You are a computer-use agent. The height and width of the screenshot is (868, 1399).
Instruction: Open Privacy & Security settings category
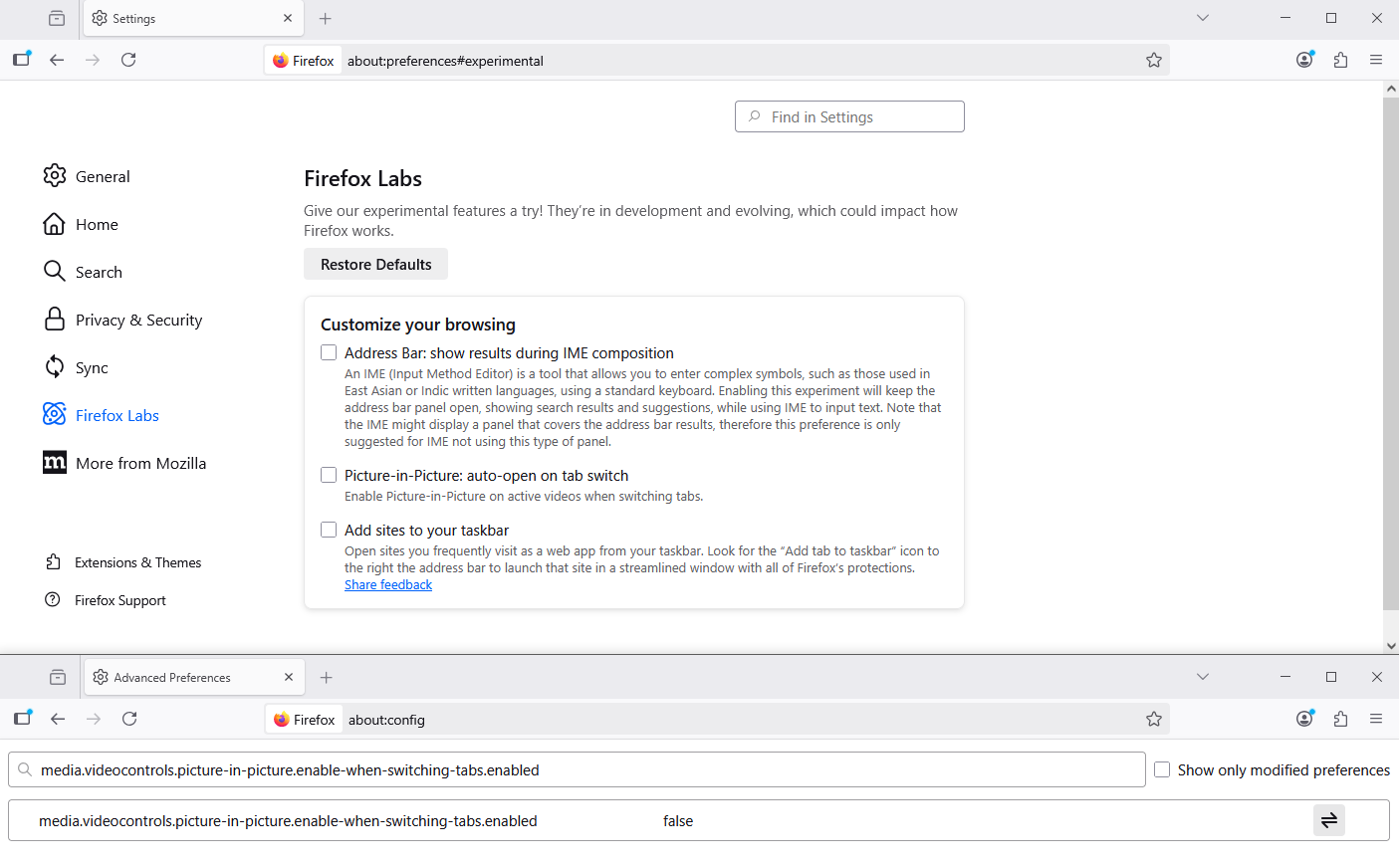138,320
